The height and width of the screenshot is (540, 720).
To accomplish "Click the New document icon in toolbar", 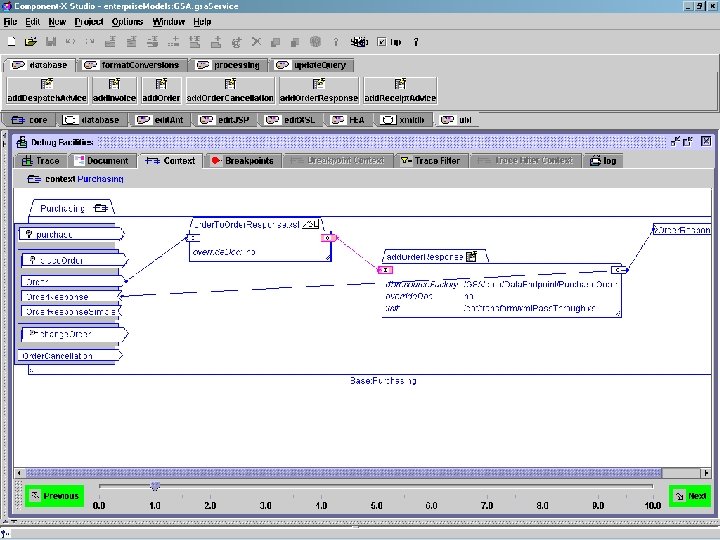I will (12, 42).
